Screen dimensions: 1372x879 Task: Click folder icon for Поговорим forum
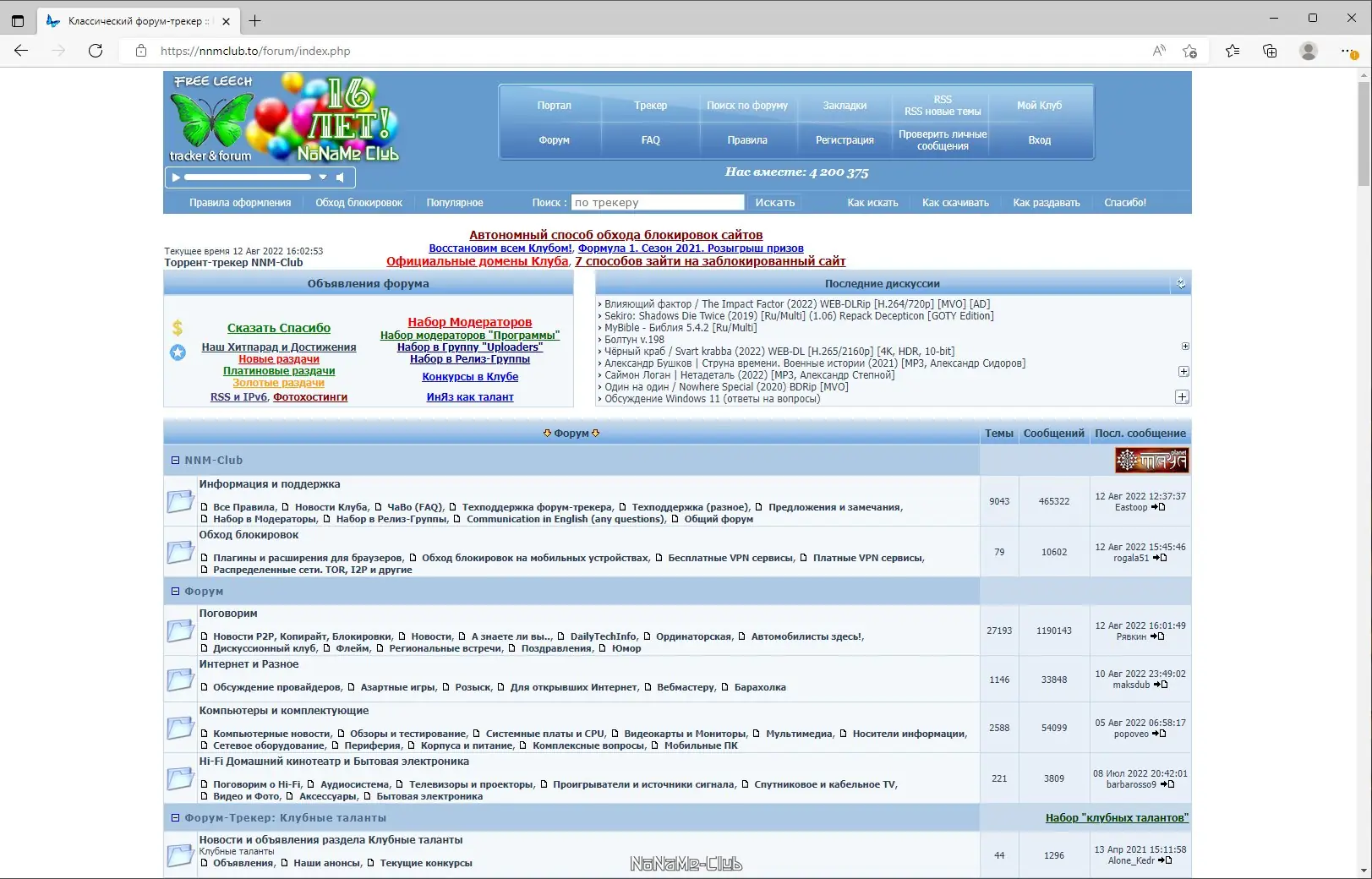pyautogui.click(x=180, y=631)
